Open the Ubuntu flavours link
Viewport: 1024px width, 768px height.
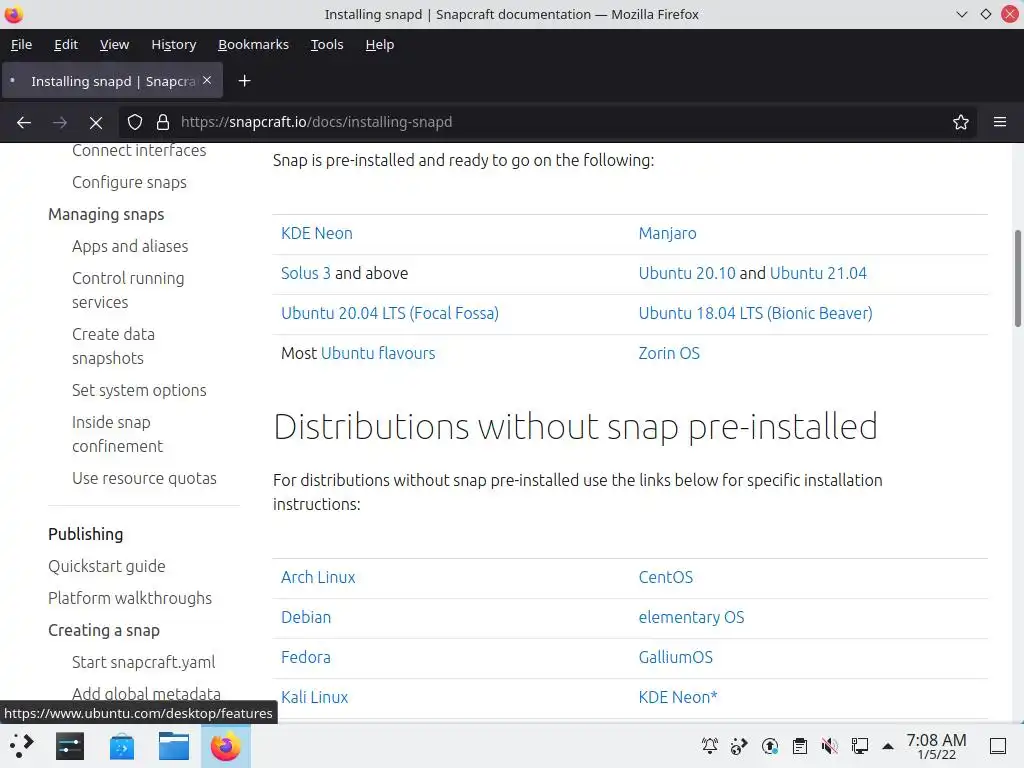coord(378,353)
